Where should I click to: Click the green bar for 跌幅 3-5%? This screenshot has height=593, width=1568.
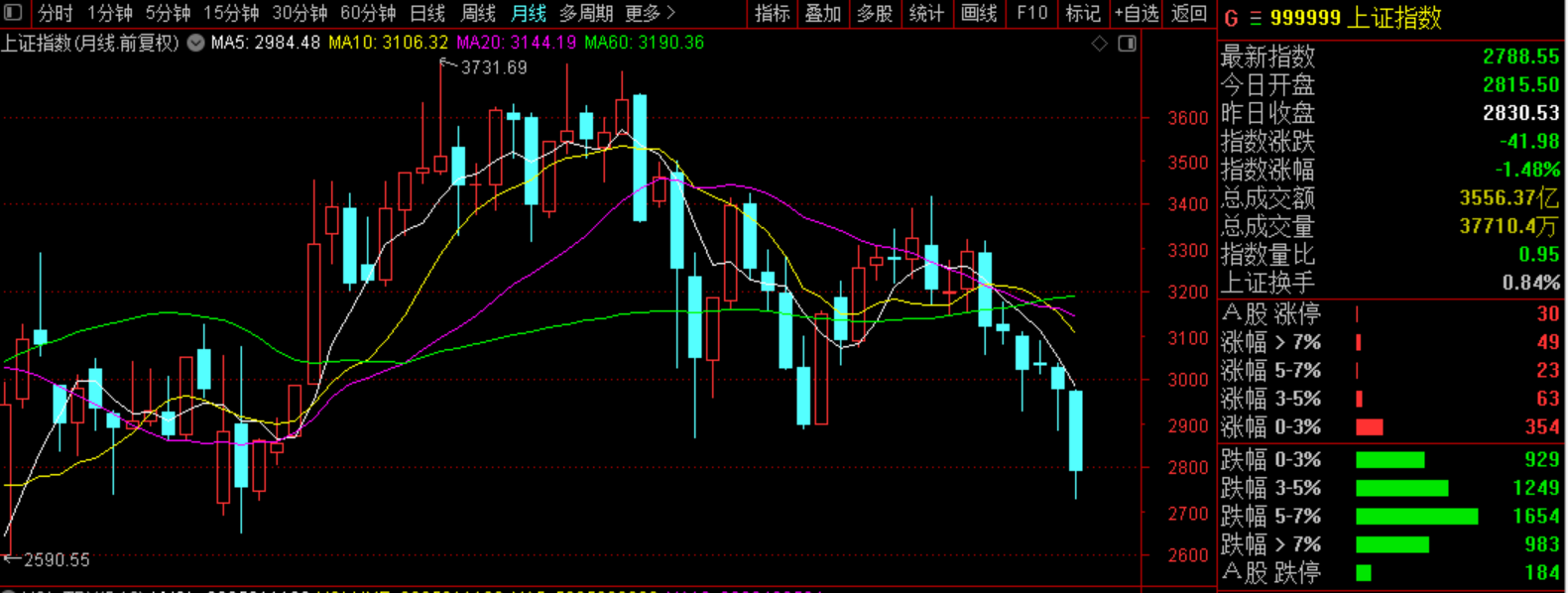[x=1401, y=488]
